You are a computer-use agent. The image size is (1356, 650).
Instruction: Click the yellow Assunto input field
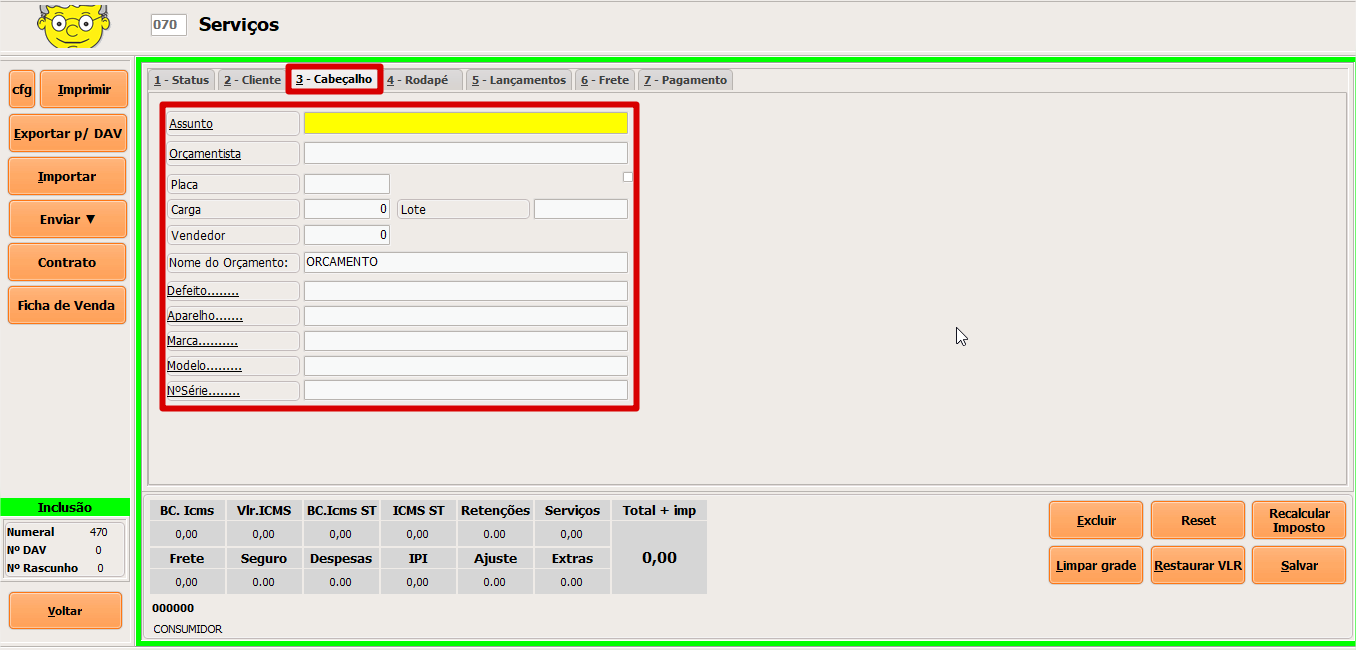(465, 123)
